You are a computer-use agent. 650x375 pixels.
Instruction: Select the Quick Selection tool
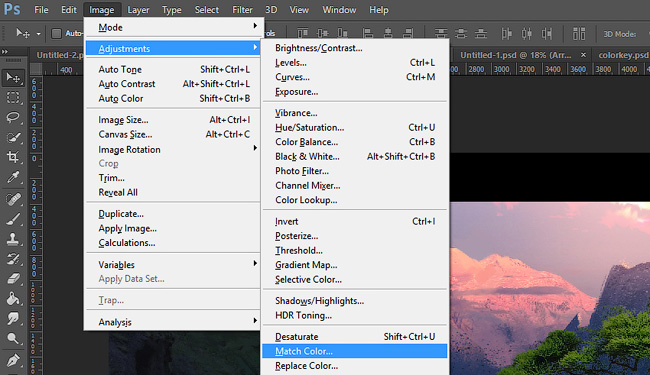point(13,137)
